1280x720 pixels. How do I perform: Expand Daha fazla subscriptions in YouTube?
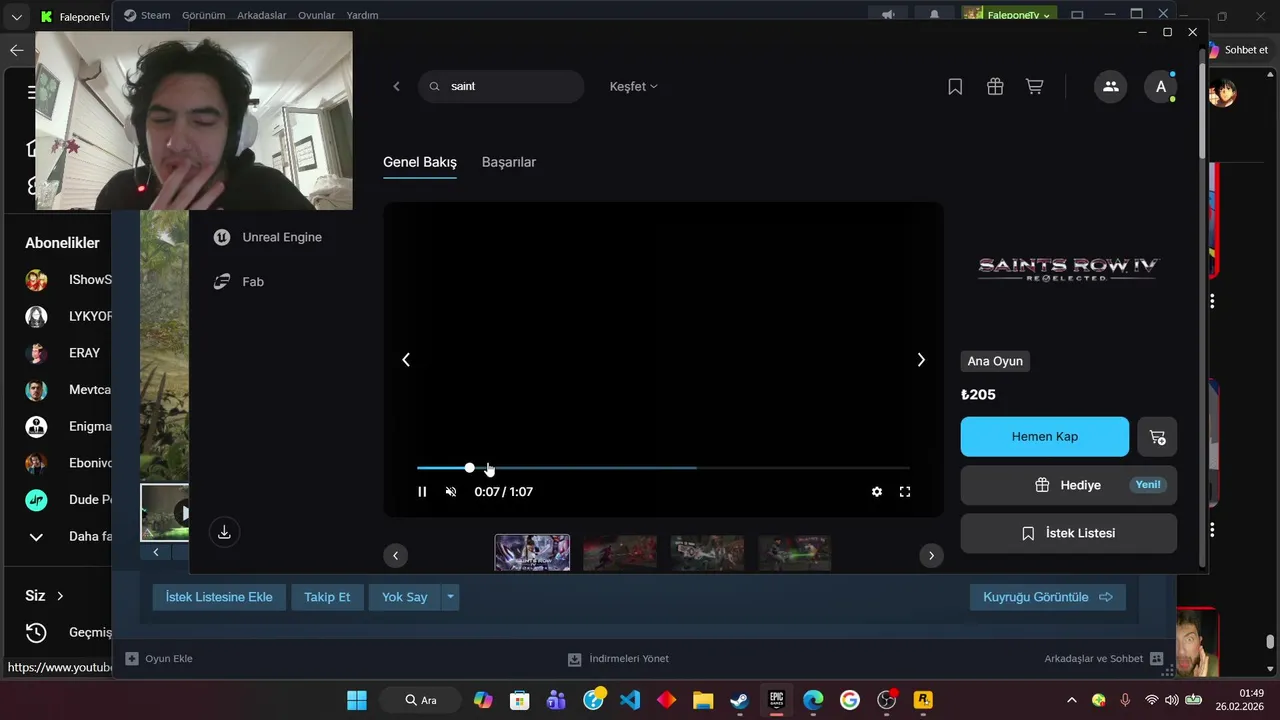(70, 537)
